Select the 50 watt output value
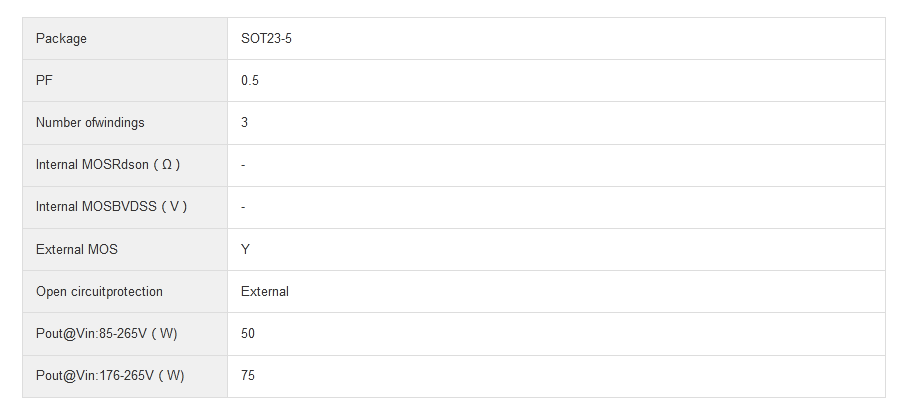Viewport: 897px width, 404px height. coord(248,333)
